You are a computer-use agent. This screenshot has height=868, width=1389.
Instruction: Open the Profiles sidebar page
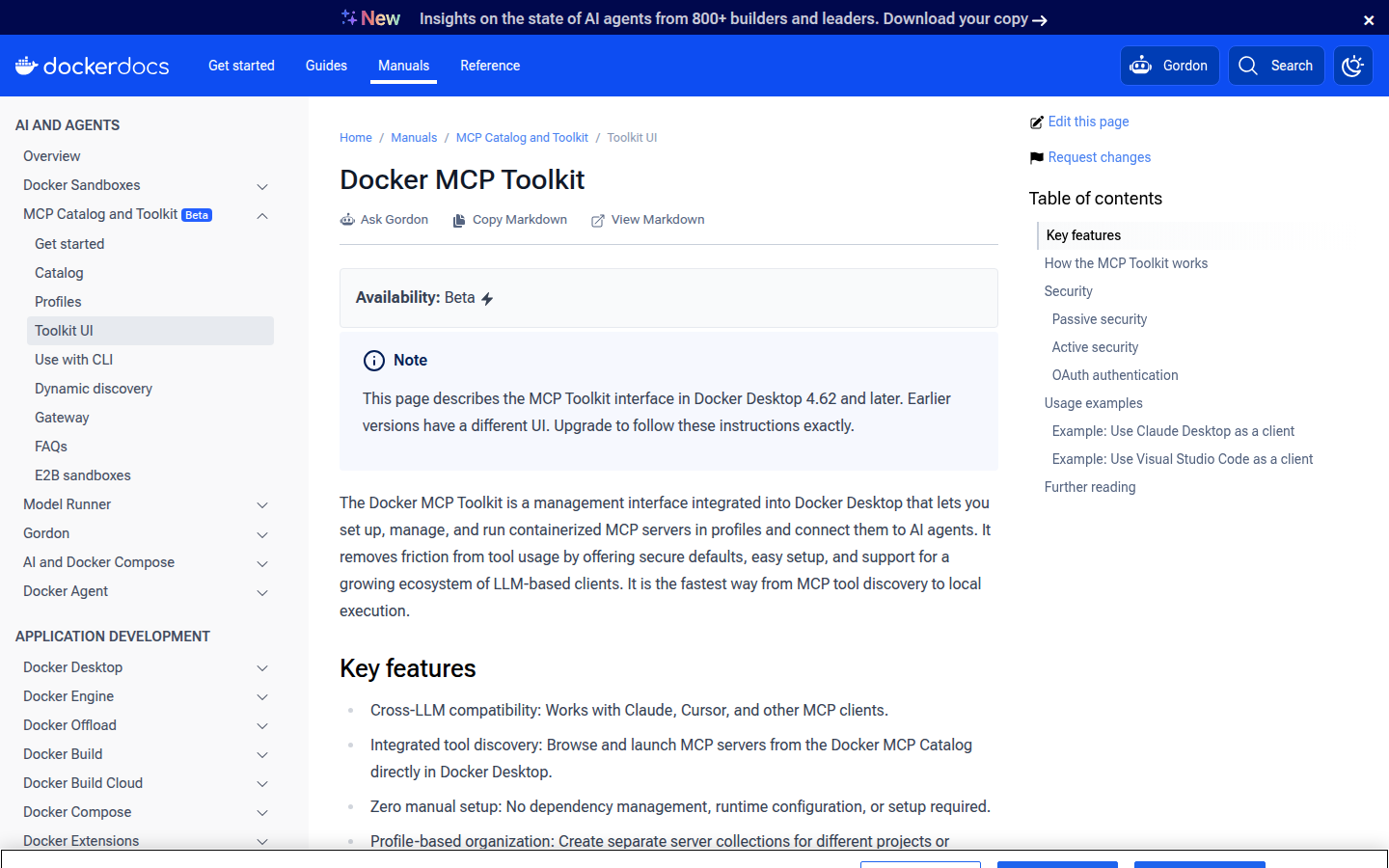pyautogui.click(x=58, y=302)
